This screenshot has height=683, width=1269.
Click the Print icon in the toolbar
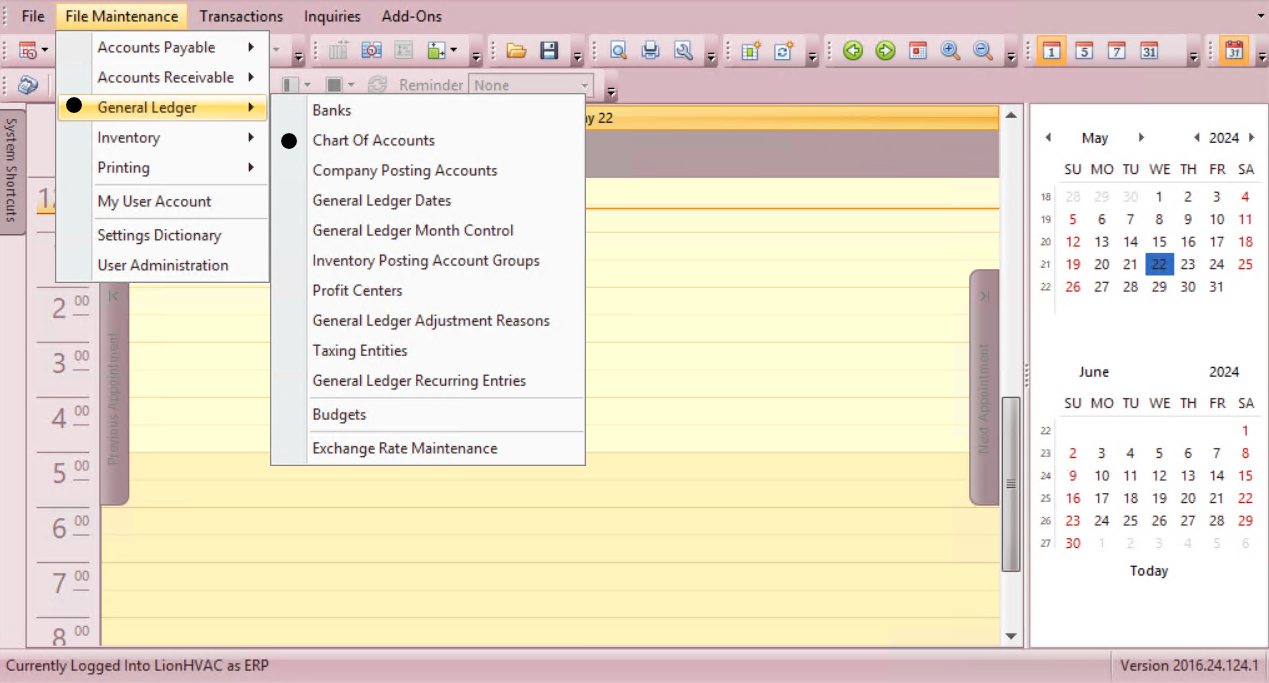click(x=651, y=51)
